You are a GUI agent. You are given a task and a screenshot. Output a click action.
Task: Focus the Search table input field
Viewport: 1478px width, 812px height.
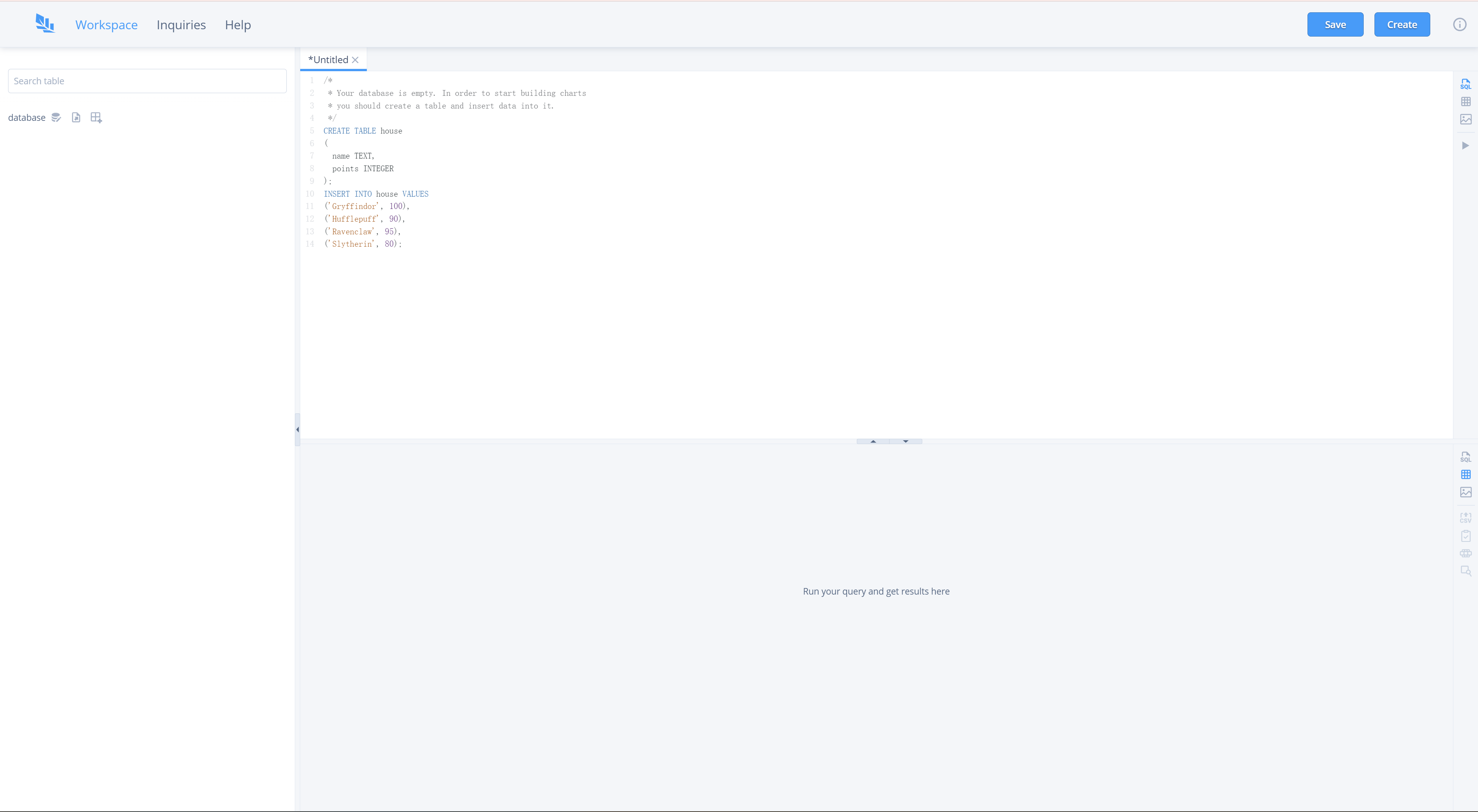point(147,81)
